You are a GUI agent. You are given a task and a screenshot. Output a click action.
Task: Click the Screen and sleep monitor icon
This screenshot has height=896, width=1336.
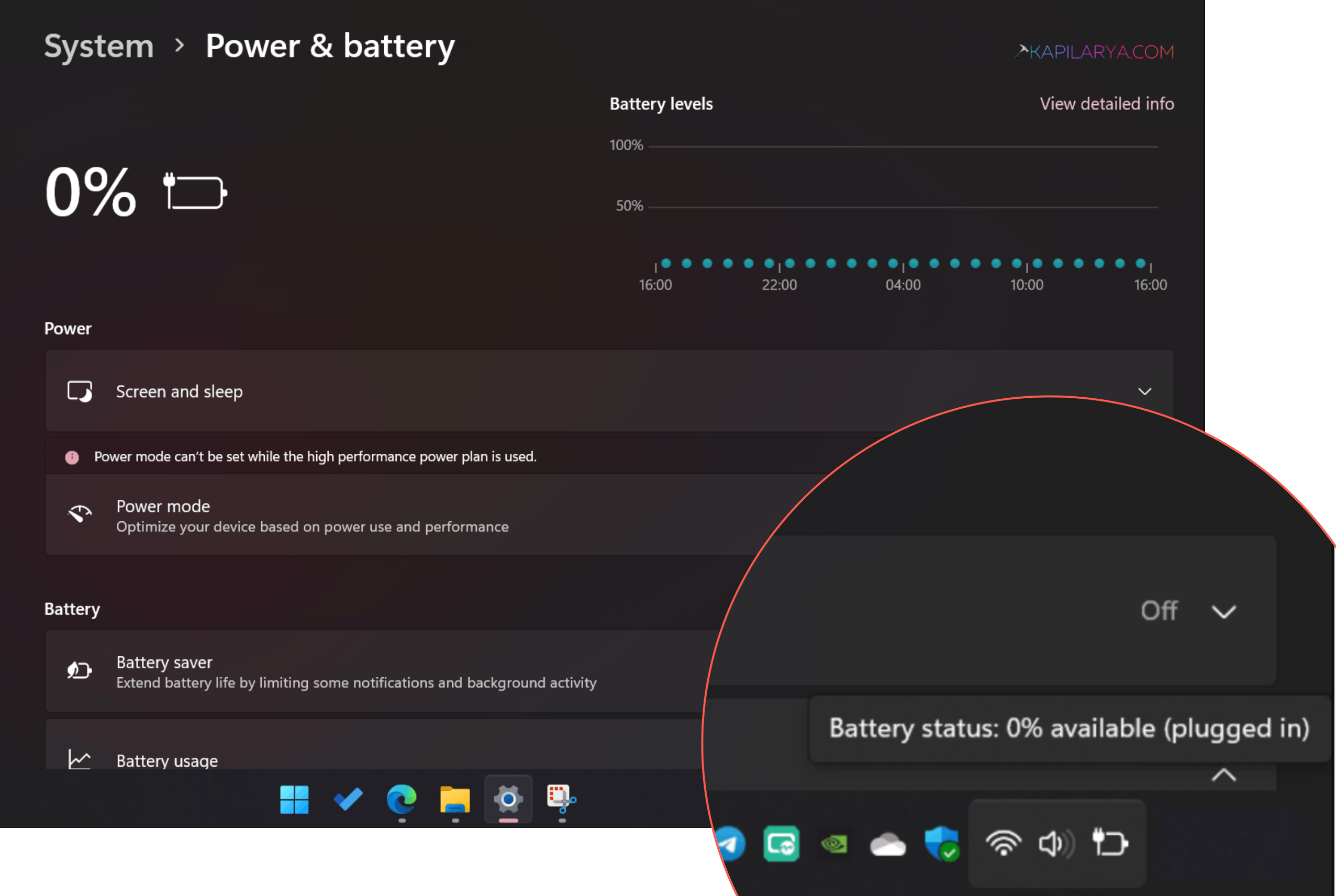tap(80, 392)
